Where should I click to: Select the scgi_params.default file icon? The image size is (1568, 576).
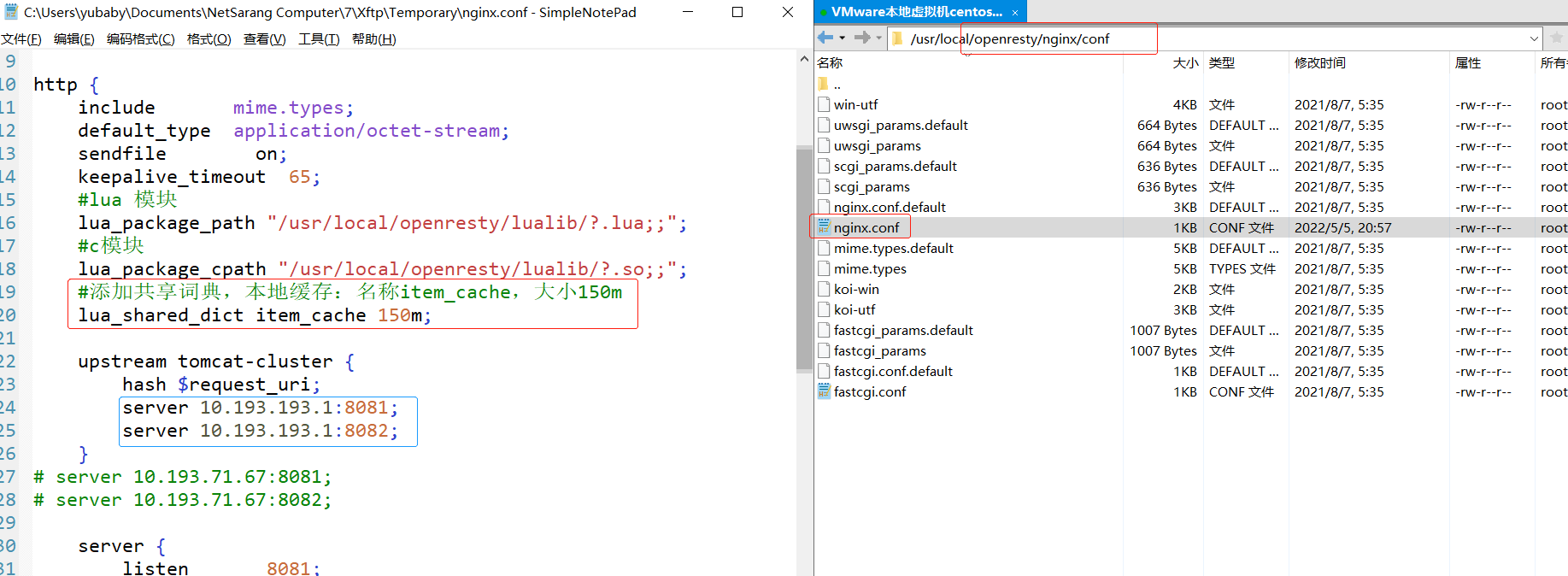[824, 166]
